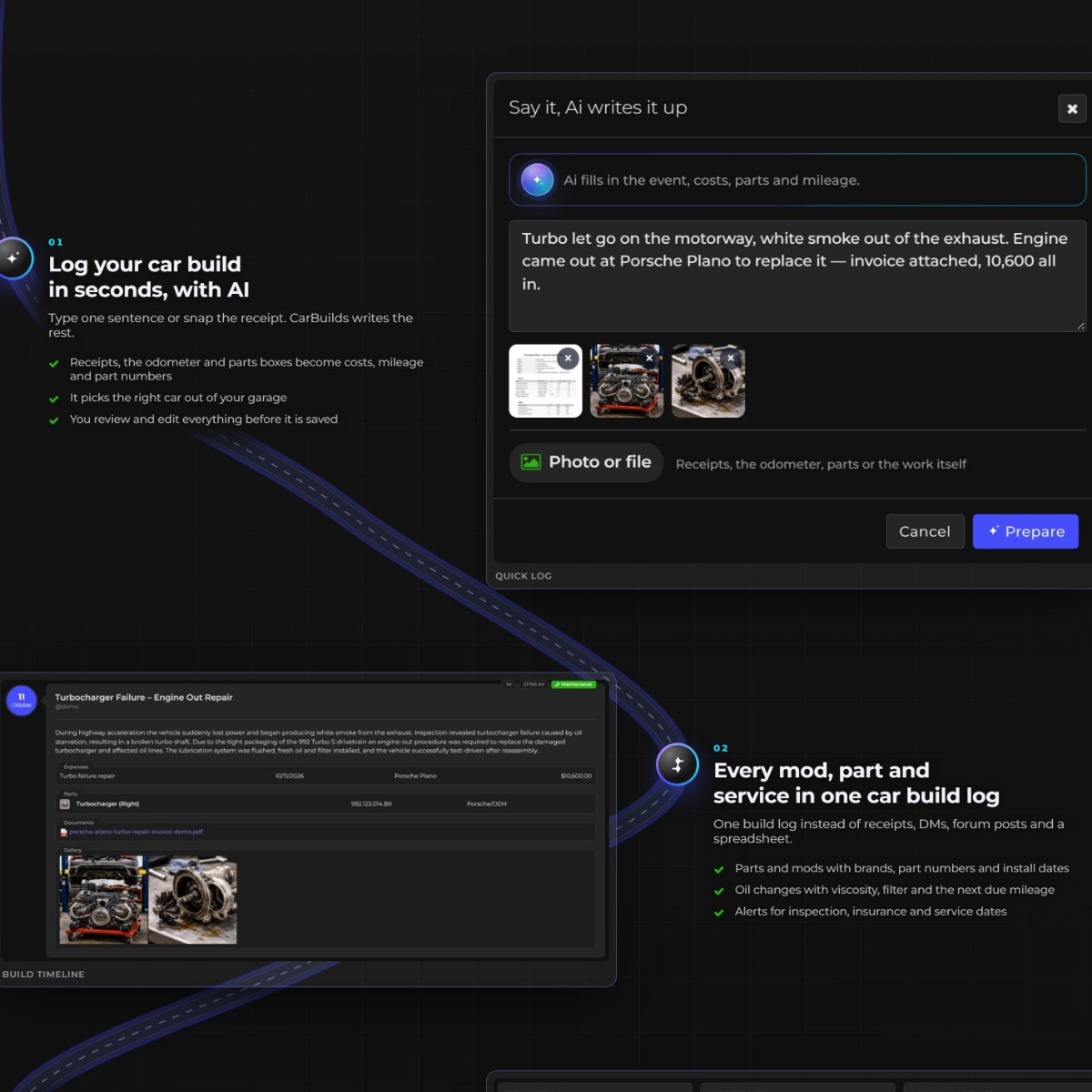Click the Log your car build in seconds heading
Viewport: 1092px width, 1092px height.
pos(148,277)
